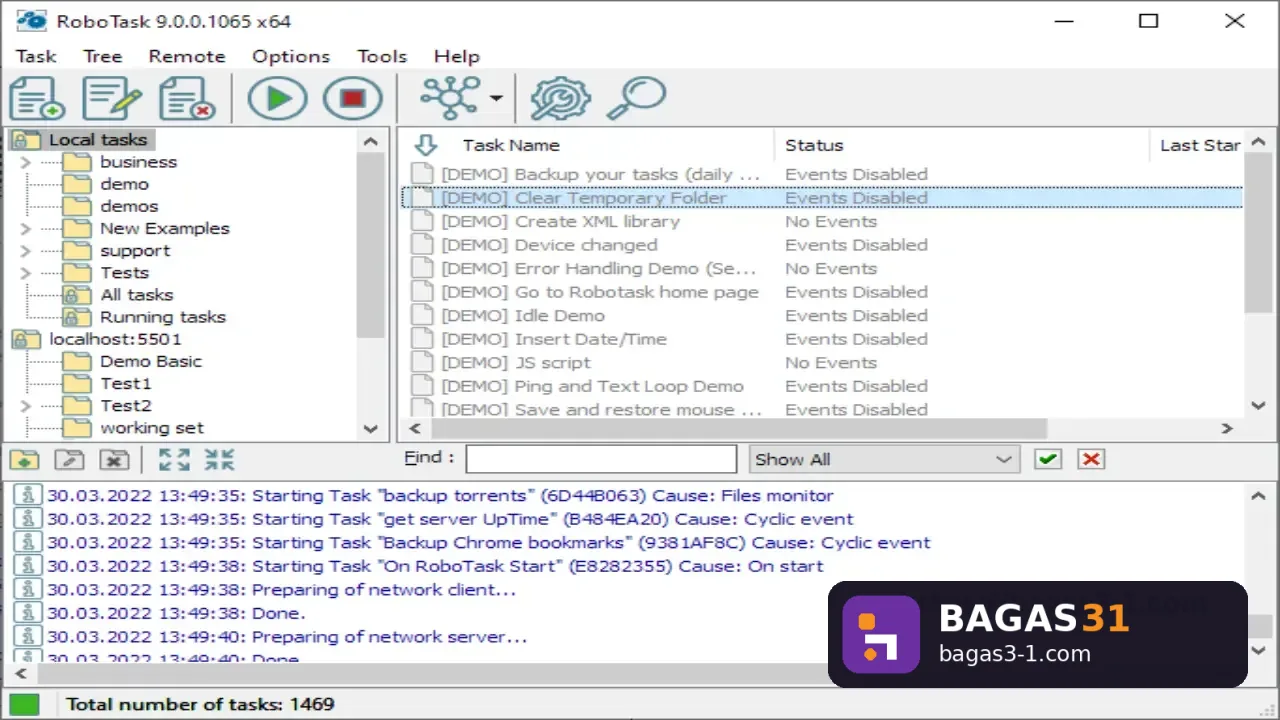Open the Remote menu
1280x720 pixels.
tap(187, 56)
